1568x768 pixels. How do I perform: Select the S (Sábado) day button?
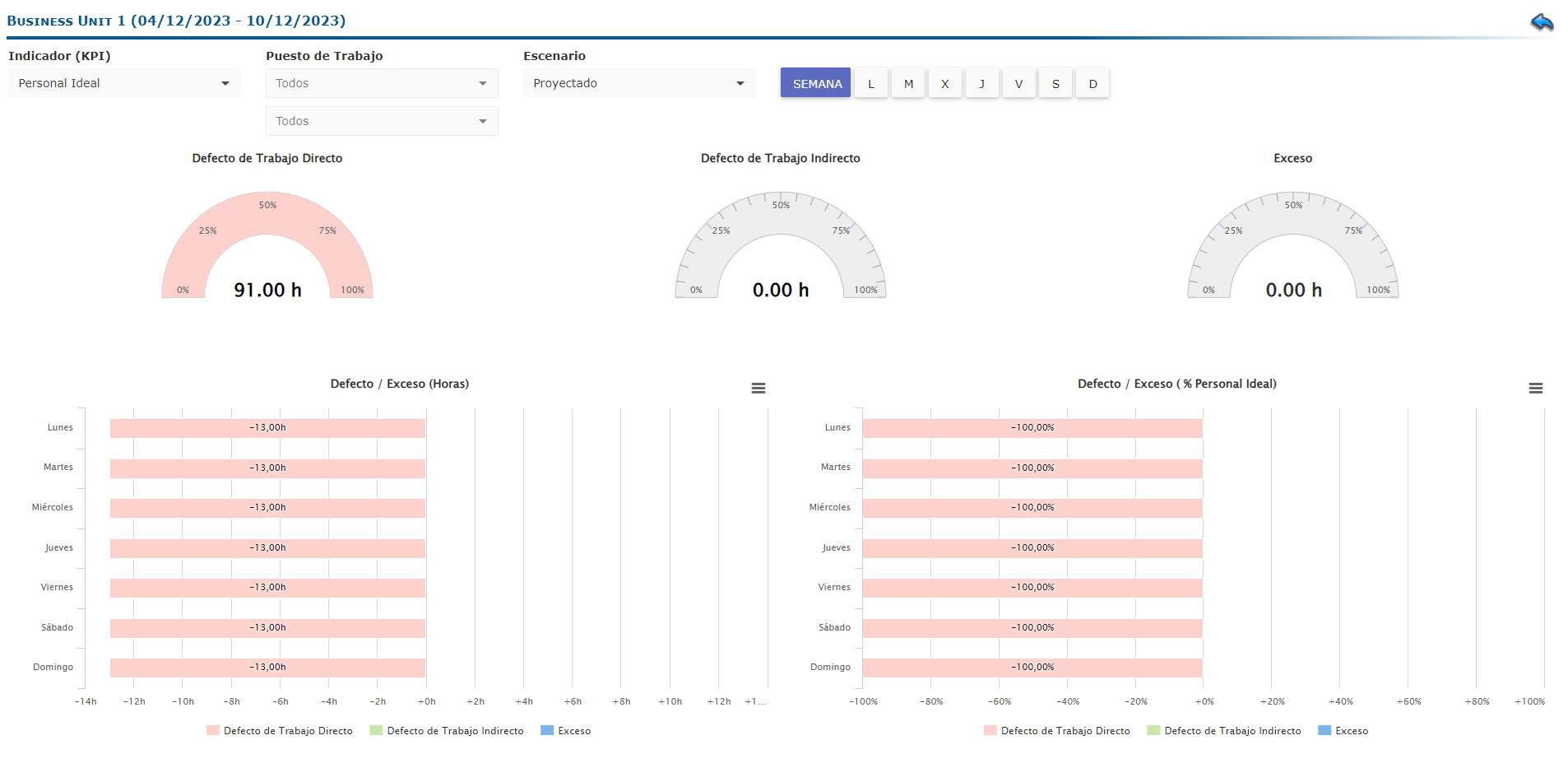pyautogui.click(x=1056, y=83)
